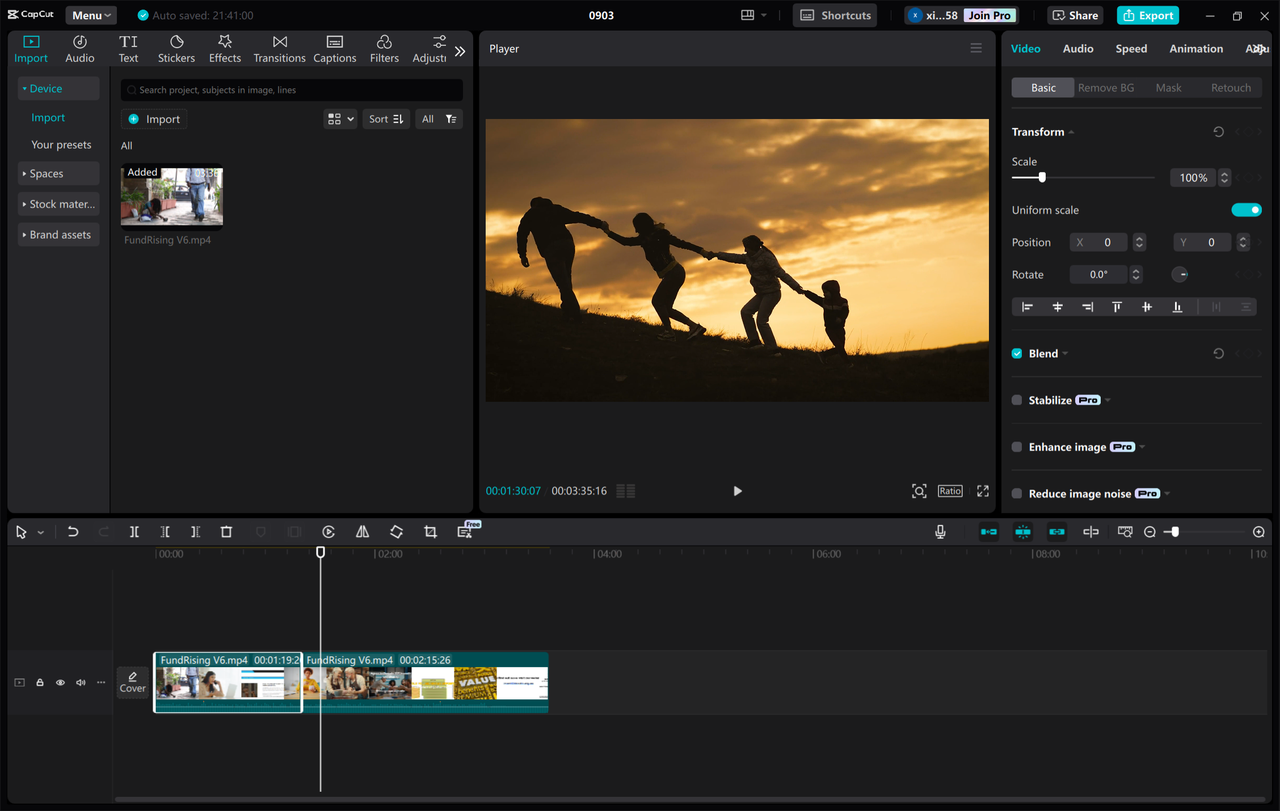
Task: Uncheck the Blend option
Action: coord(1016,353)
